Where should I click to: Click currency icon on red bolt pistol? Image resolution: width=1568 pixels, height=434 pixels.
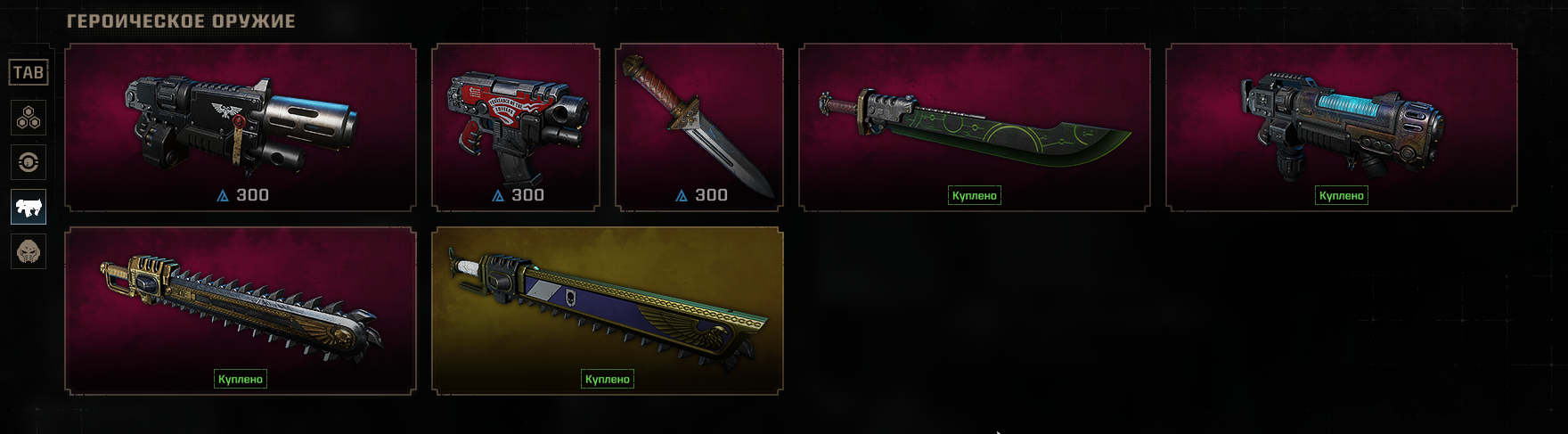pos(498,195)
